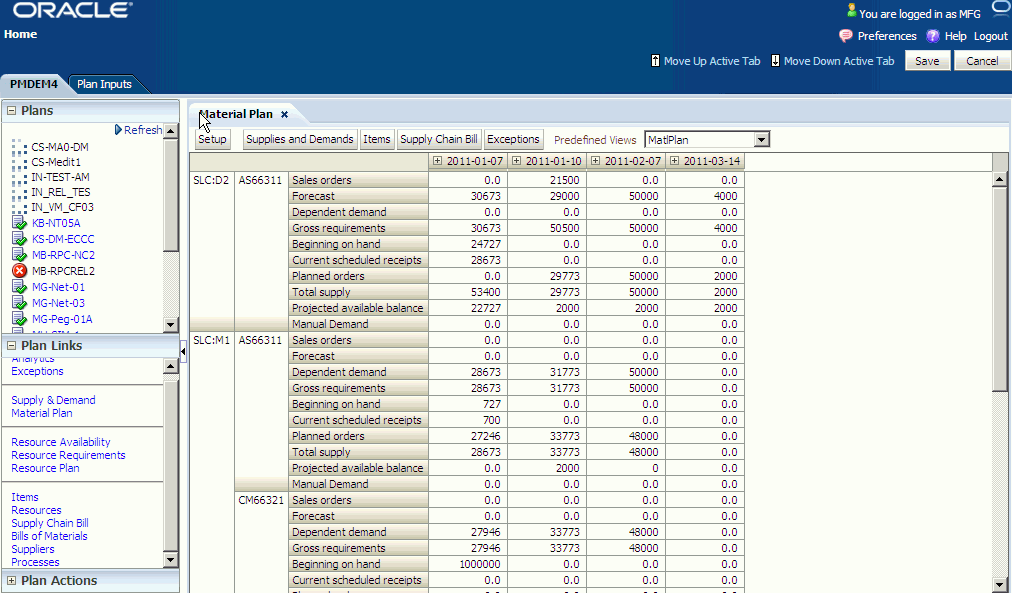1012x593 pixels.
Task: Open the Resource Availability link
Action: click(x=61, y=442)
